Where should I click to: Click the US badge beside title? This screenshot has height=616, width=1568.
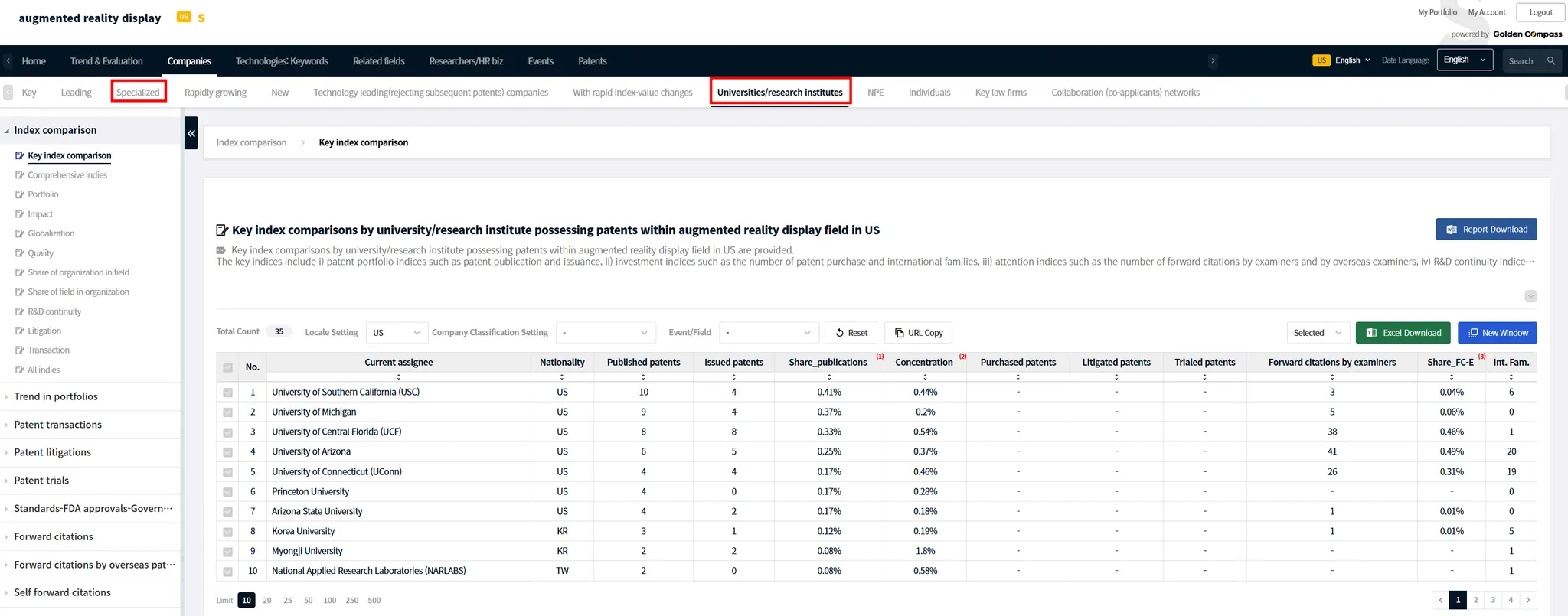tap(184, 17)
